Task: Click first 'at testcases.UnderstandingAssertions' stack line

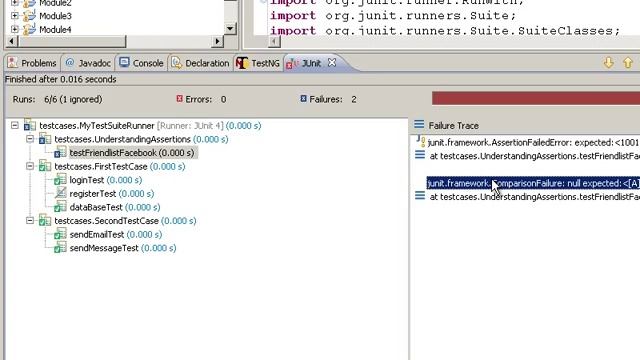Action: pos(535,156)
